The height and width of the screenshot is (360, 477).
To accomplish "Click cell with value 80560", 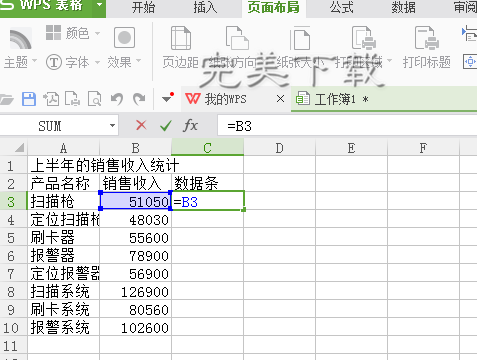I will pos(136,309).
